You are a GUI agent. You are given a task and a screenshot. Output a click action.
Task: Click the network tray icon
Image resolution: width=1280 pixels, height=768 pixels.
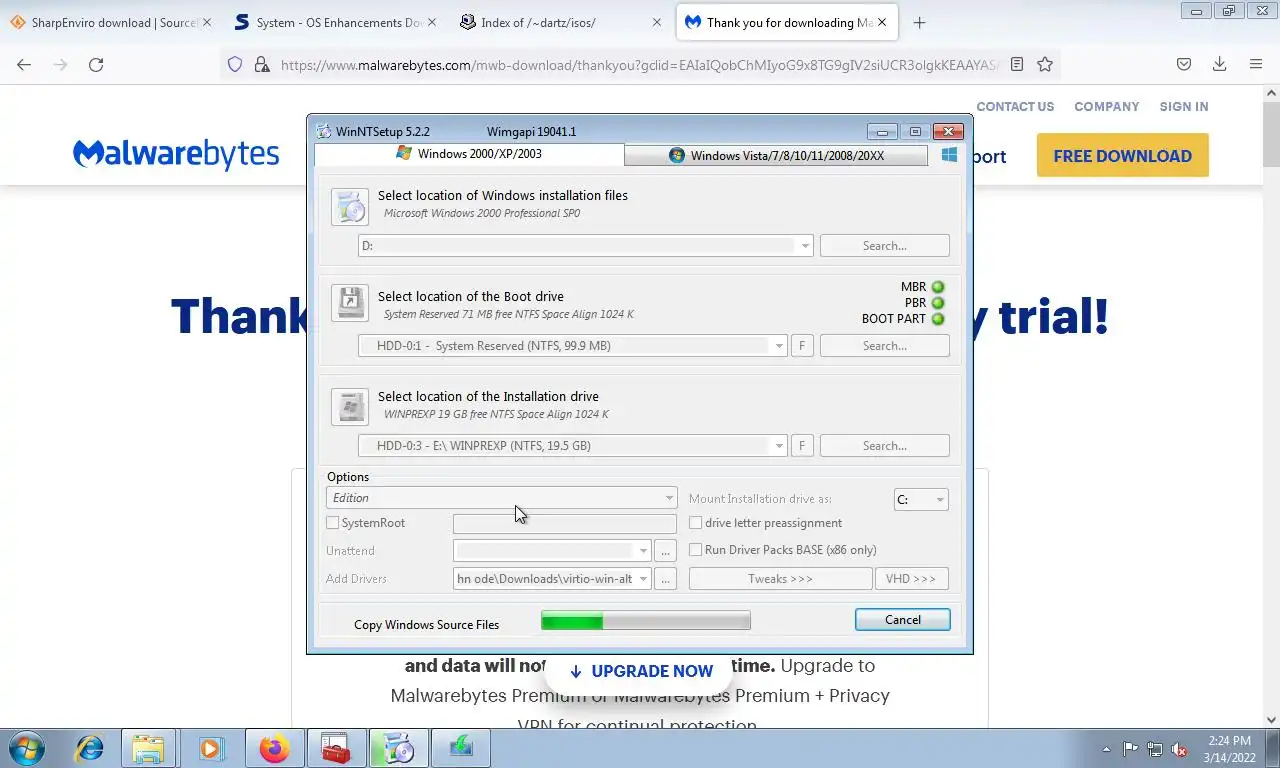(1155, 748)
